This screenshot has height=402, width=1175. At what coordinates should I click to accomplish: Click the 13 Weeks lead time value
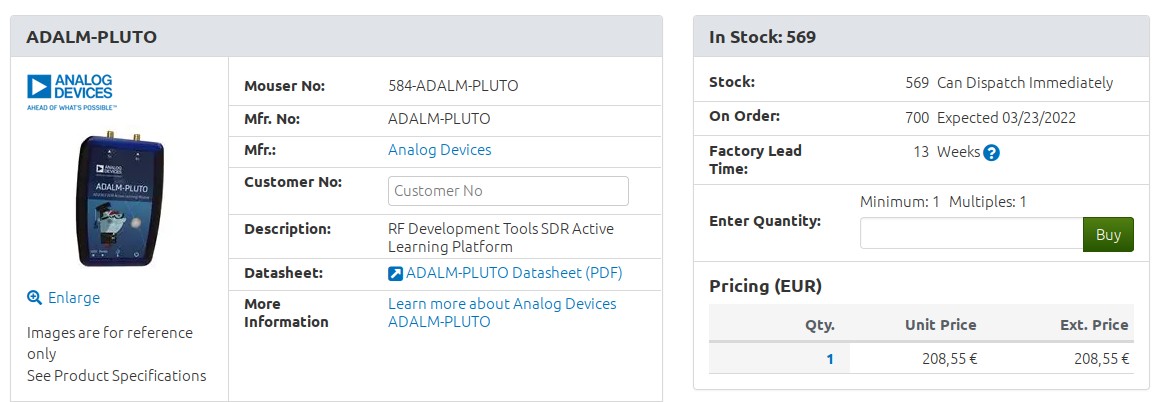coord(946,152)
